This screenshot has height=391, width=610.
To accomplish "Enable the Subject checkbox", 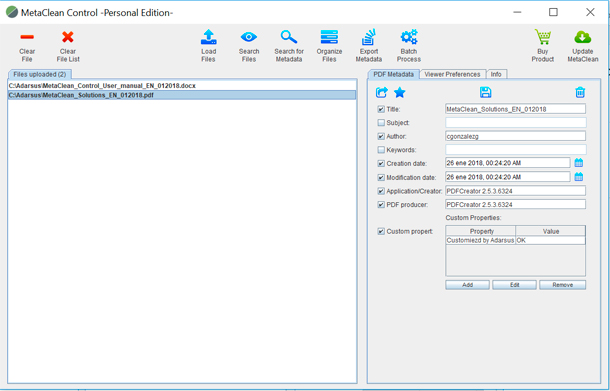I will tap(381, 123).
